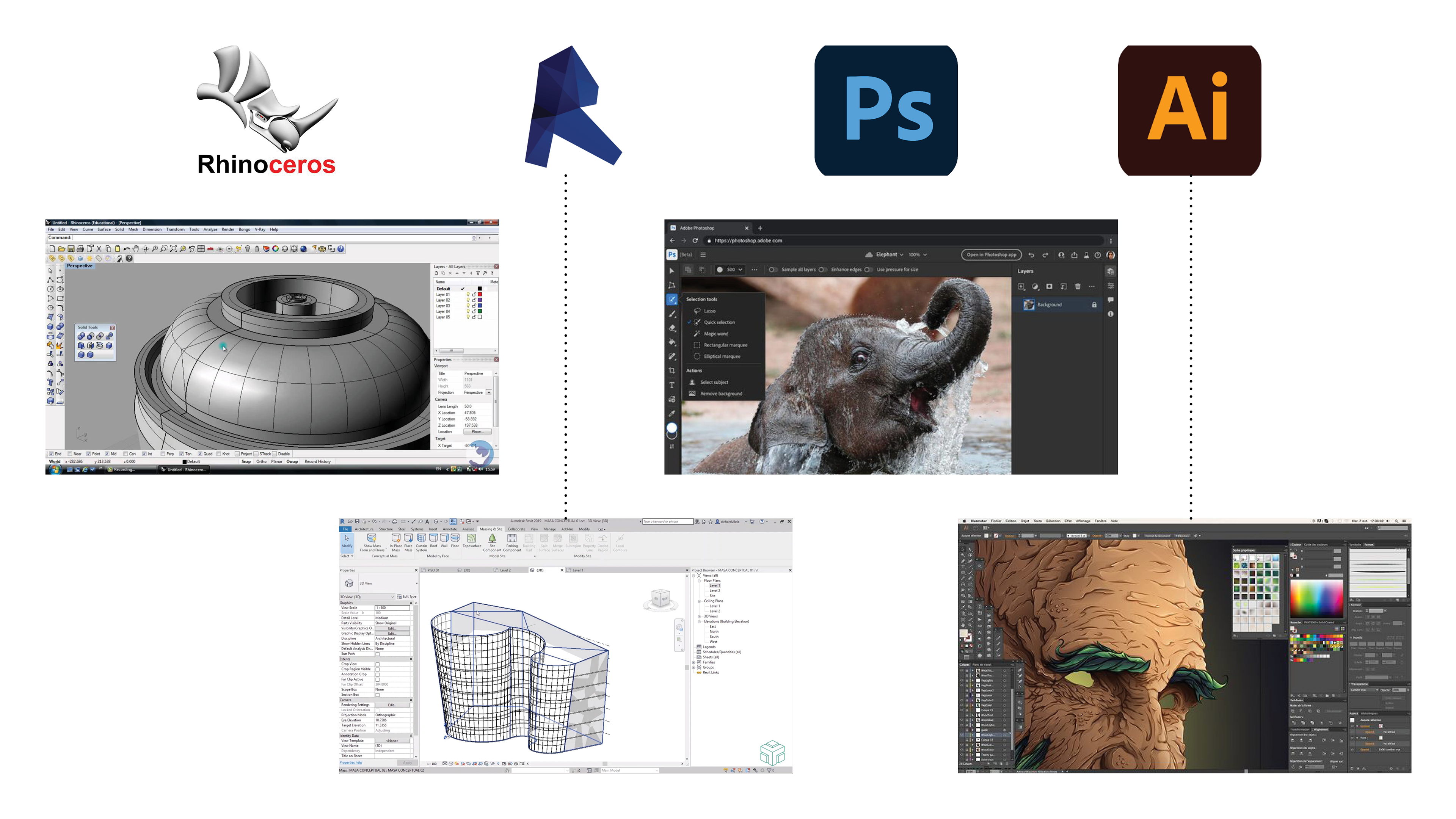The height and width of the screenshot is (819, 1456).
Task: Select the Background layer thumbnail in Photoshop
Action: [x=1029, y=305]
